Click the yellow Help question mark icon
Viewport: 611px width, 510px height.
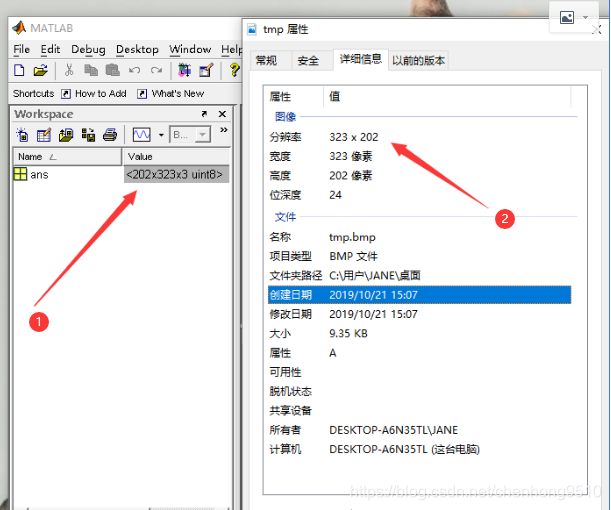coord(234,70)
